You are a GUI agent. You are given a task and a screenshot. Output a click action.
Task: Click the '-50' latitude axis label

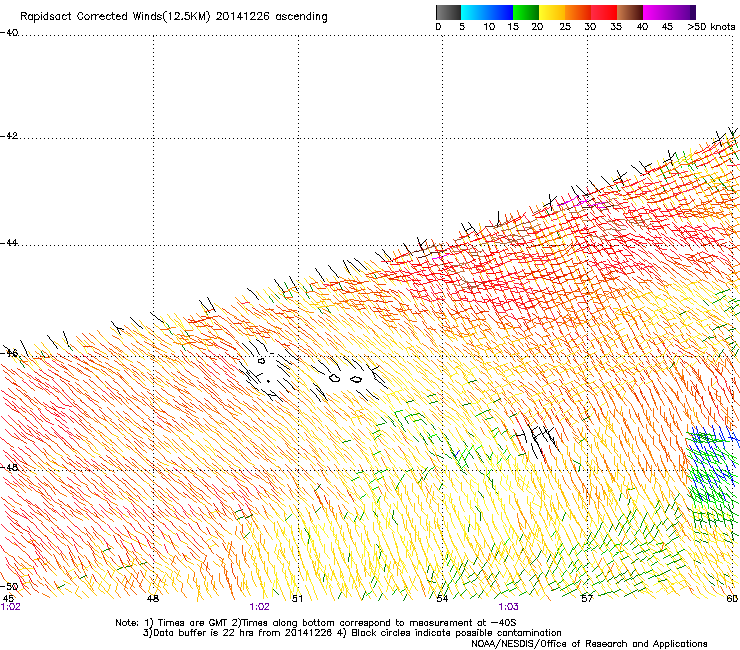click(x=9, y=586)
